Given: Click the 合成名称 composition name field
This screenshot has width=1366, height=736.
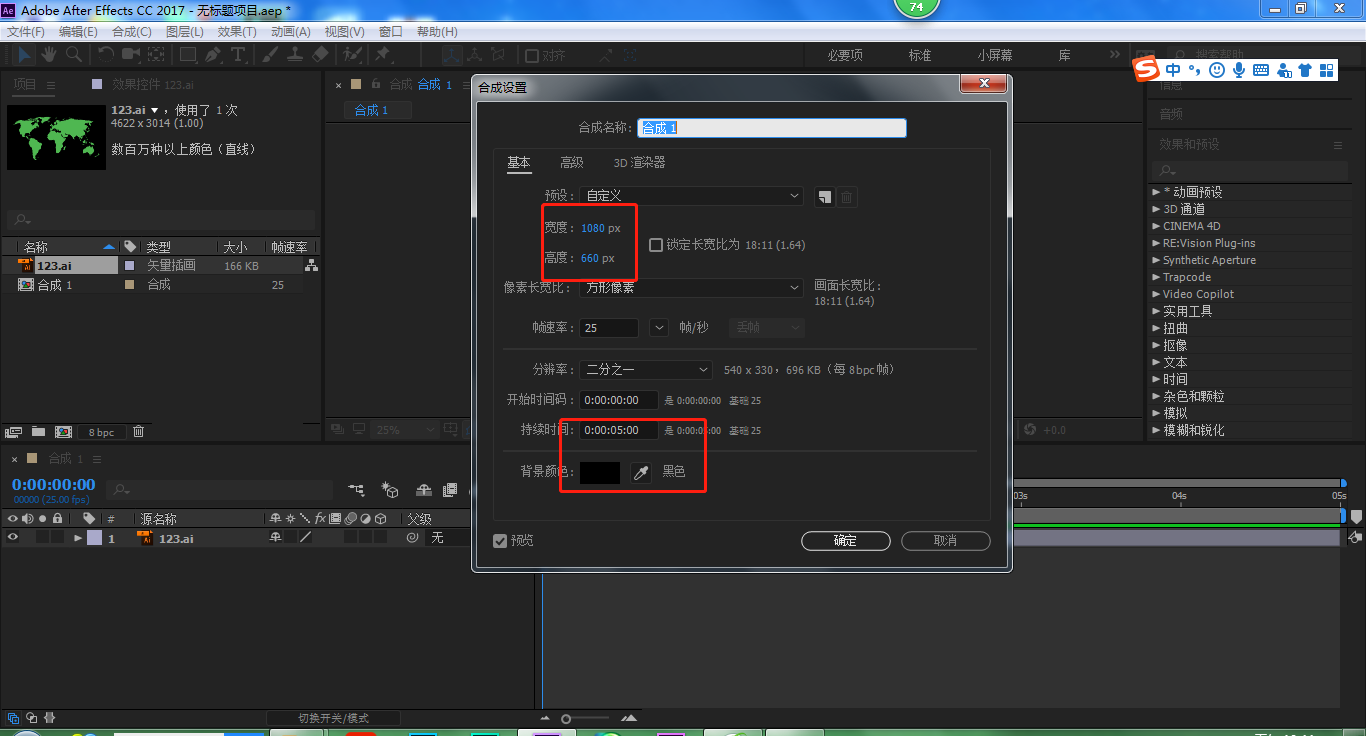Looking at the screenshot, I should [772, 128].
